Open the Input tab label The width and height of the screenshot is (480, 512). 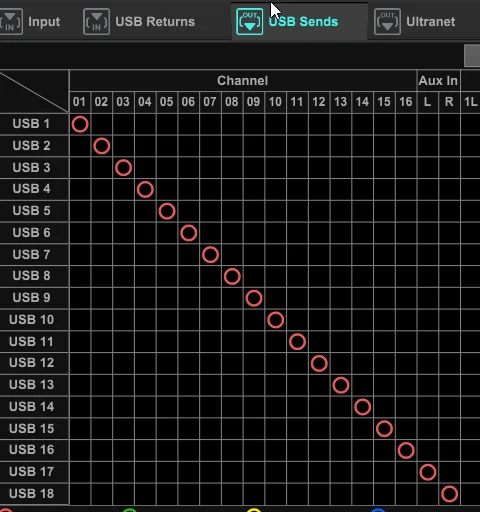point(44,22)
